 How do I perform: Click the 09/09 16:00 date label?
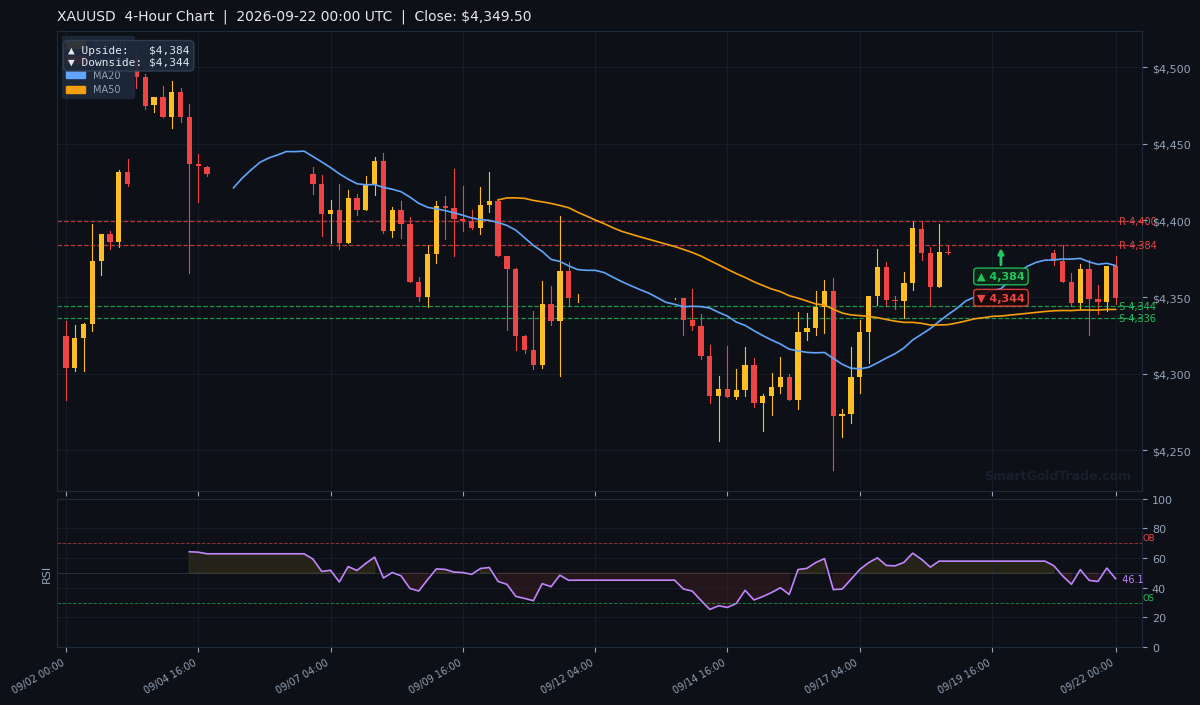click(x=436, y=676)
